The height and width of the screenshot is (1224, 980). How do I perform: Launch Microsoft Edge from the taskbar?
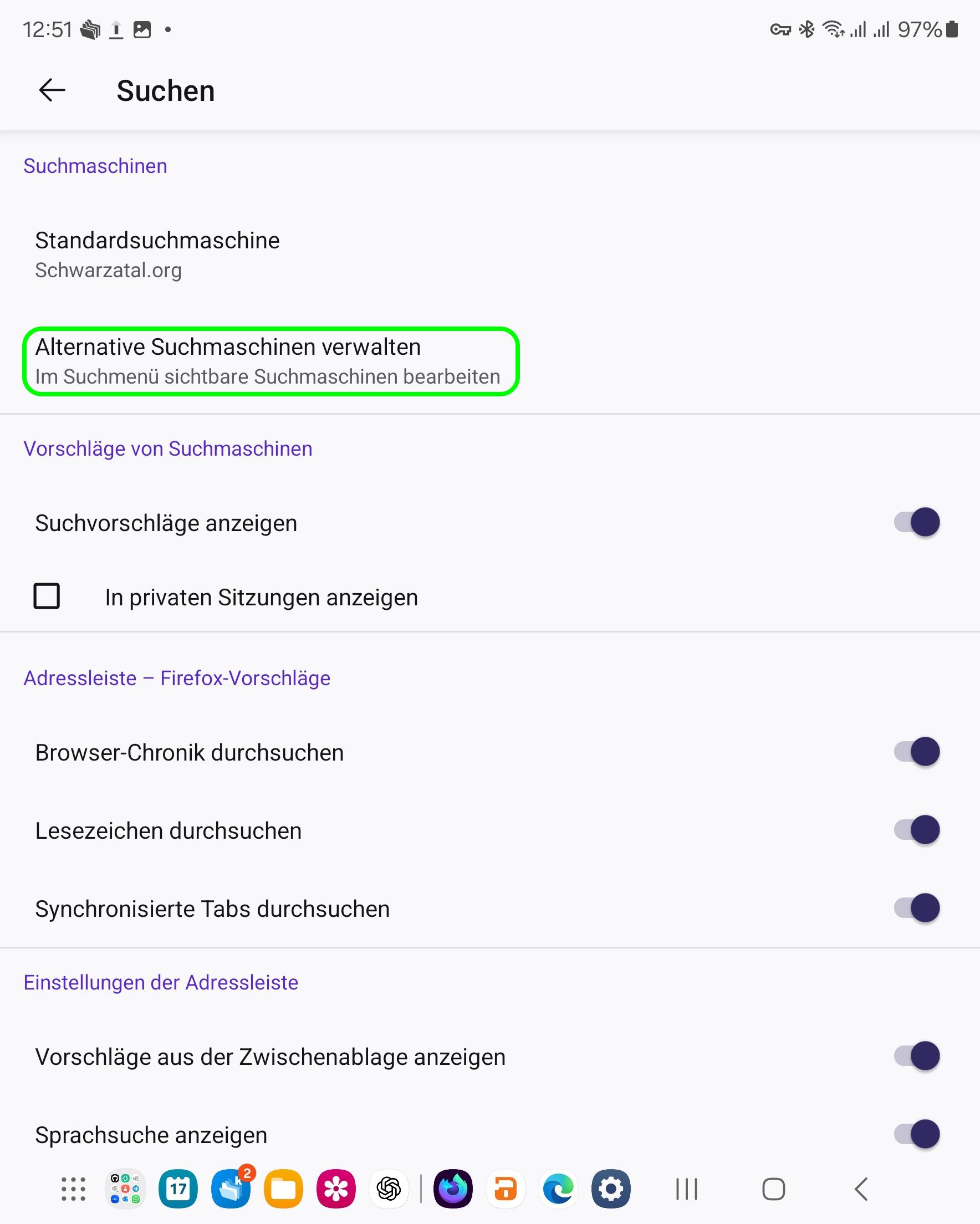[558, 1189]
